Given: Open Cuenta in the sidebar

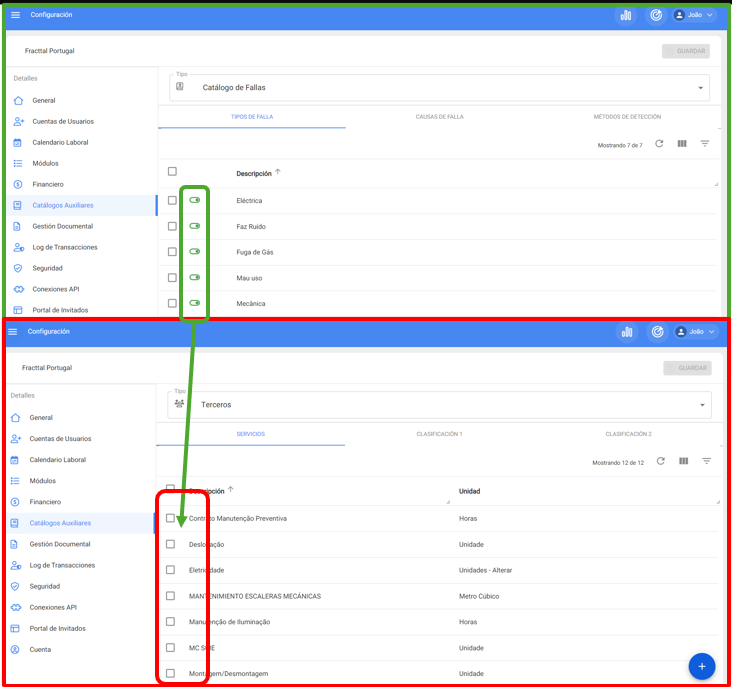Looking at the screenshot, I should tap(43, 650).
